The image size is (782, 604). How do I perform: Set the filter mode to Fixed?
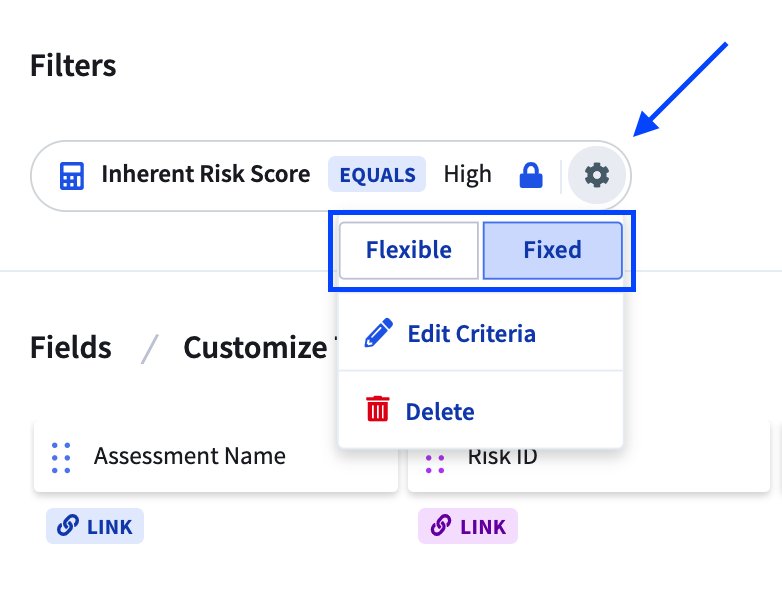[x=552, y=250]
